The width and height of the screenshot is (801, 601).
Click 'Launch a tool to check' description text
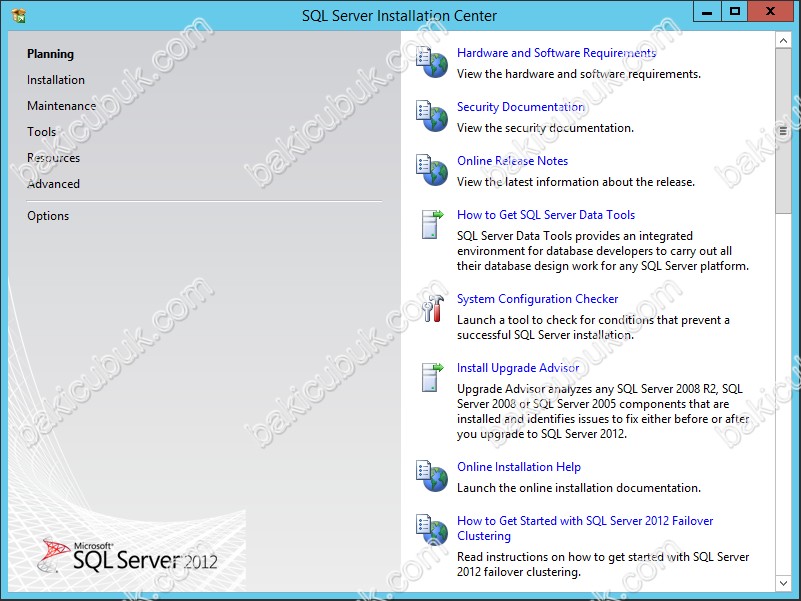tap(593, 328)
